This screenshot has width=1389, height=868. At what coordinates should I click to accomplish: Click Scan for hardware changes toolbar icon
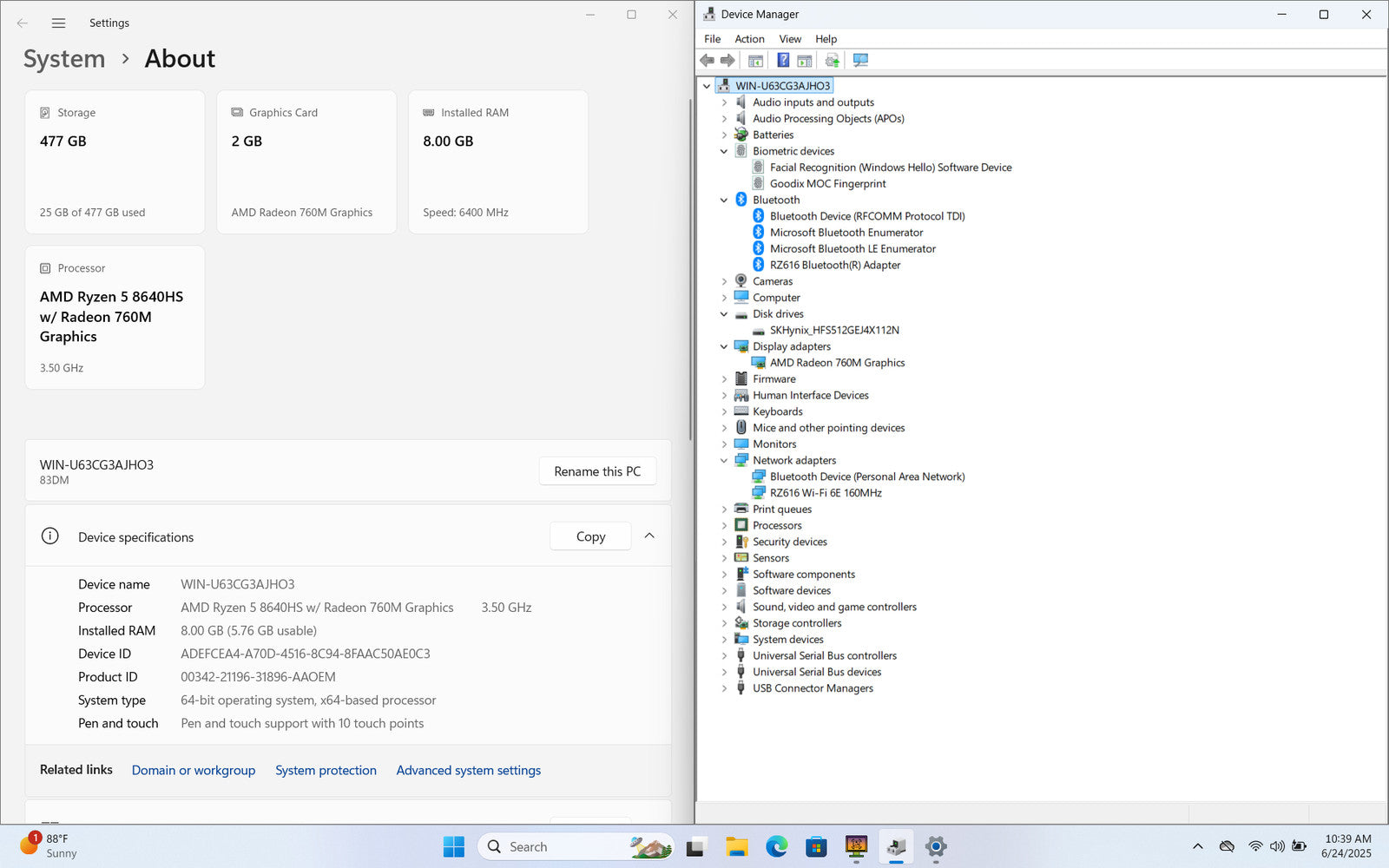point(860,60)
